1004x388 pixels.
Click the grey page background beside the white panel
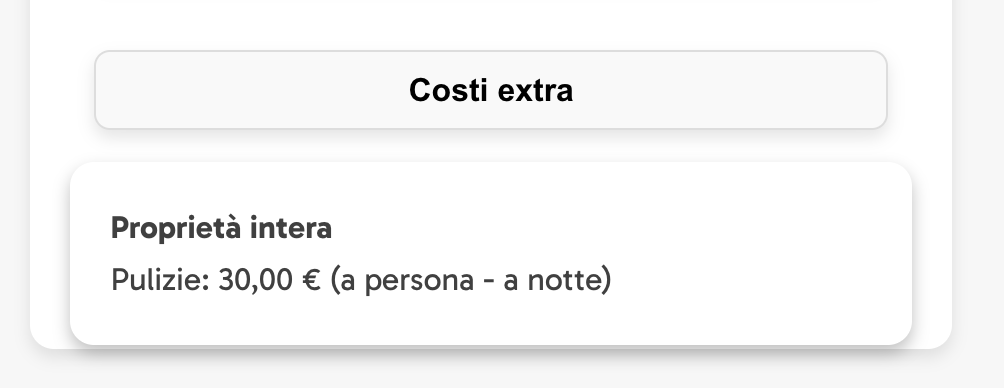(x=978, y=192)
